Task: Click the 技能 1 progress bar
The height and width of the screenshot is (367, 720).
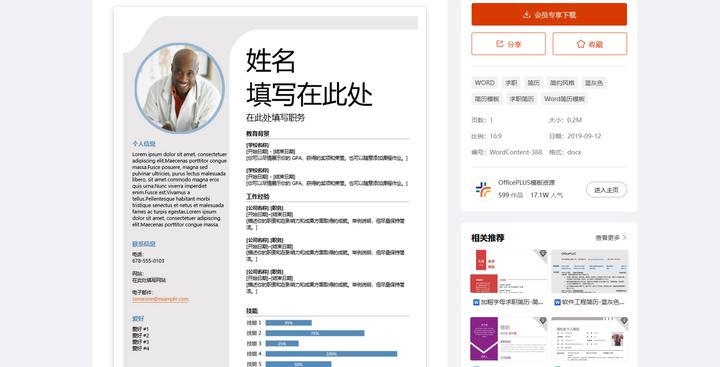Action: 289,323
